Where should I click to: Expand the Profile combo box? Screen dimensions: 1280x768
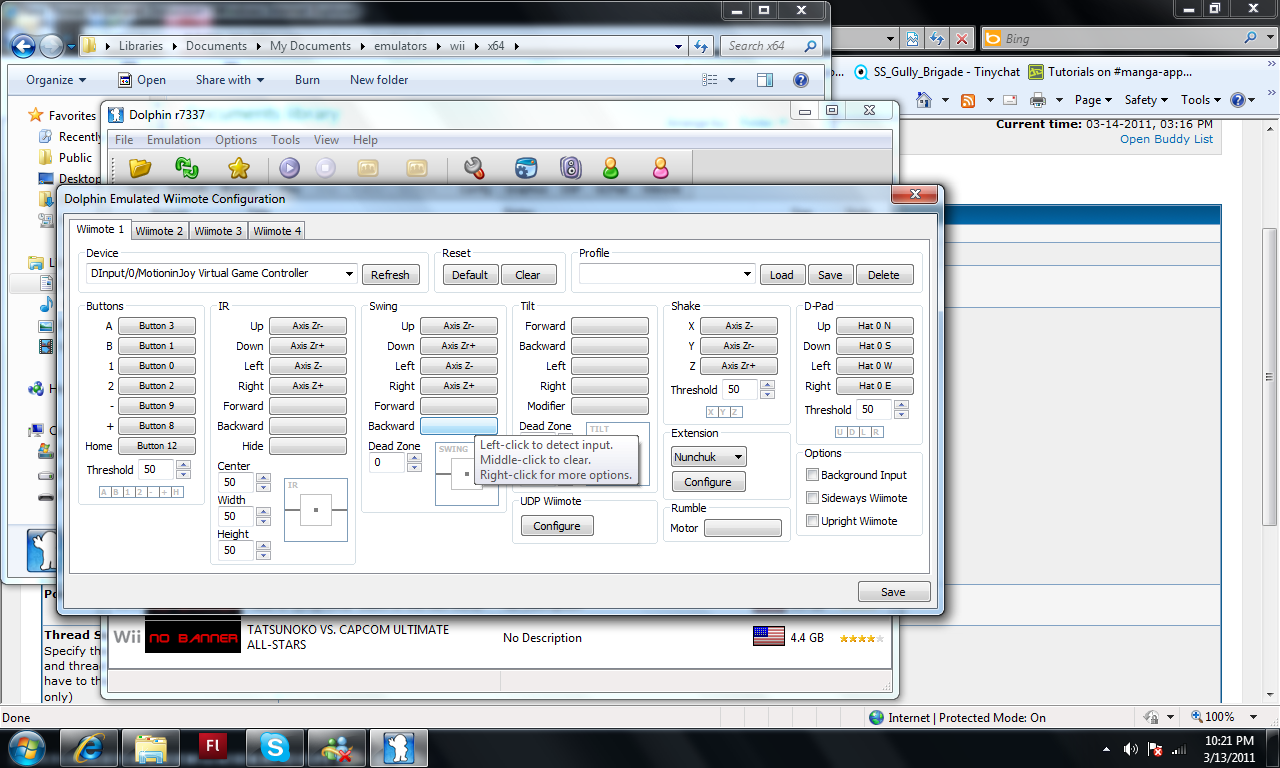(748, 275)
